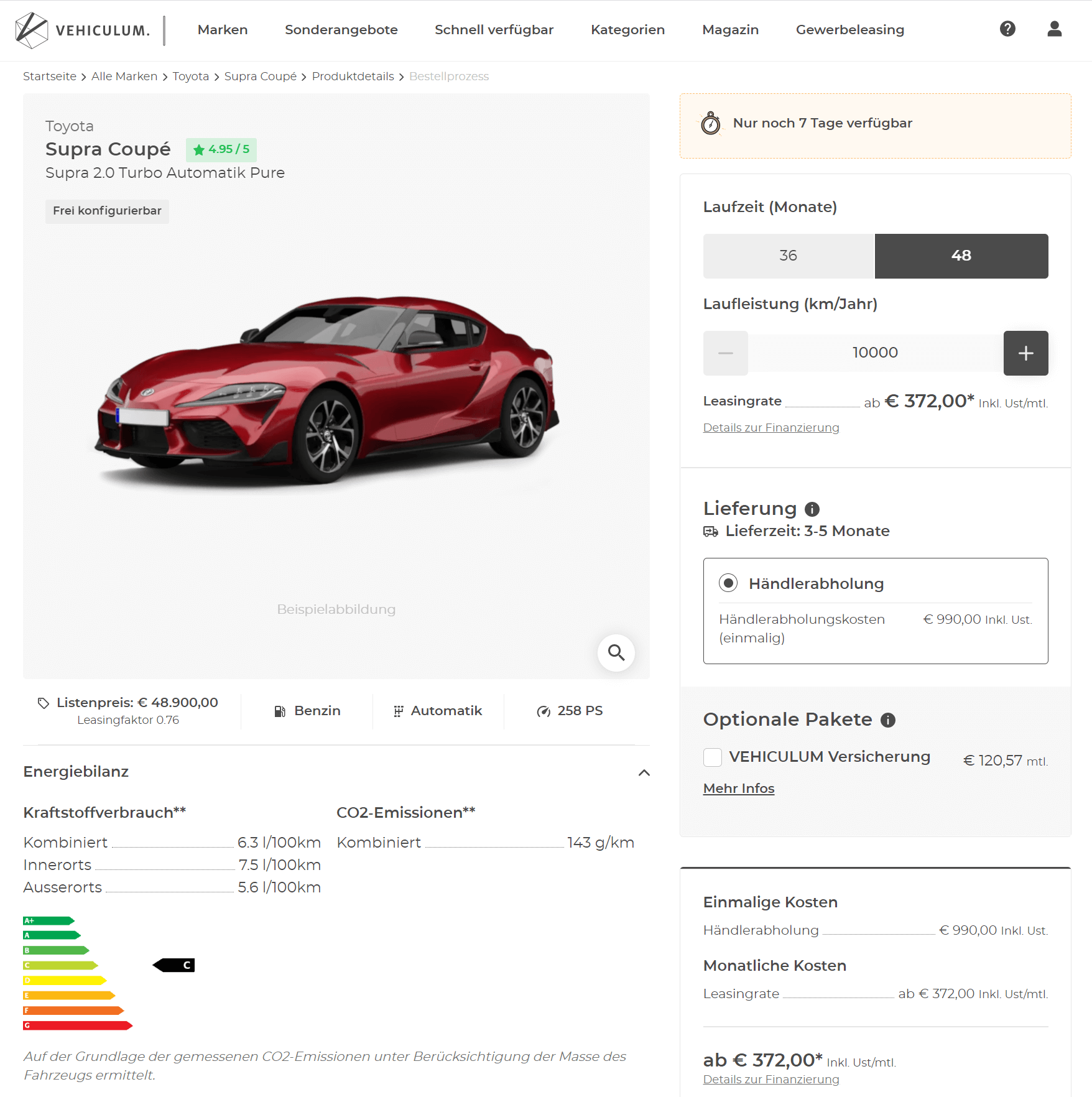The height and width of the screenshot is (1097, 1092).
Task: Go to Supra Coupé breadcrumb
Action: click(261, 76)
